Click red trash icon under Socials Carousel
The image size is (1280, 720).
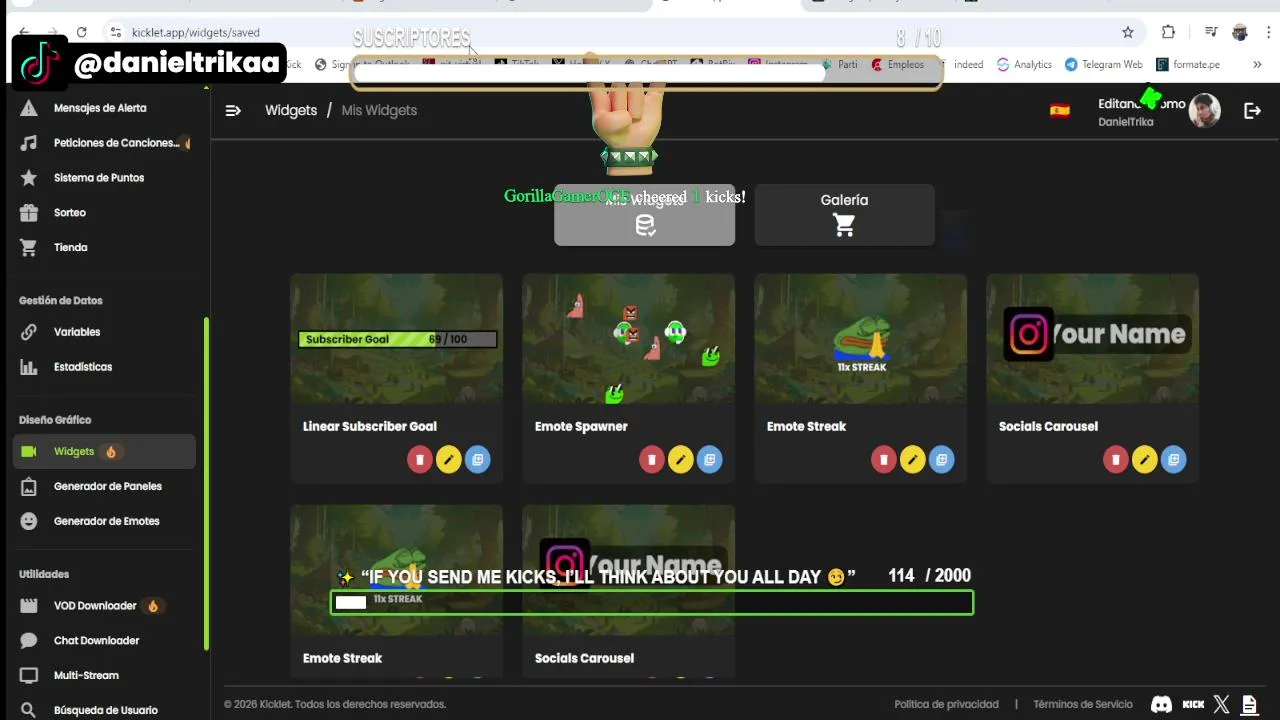click(1116, 459)
